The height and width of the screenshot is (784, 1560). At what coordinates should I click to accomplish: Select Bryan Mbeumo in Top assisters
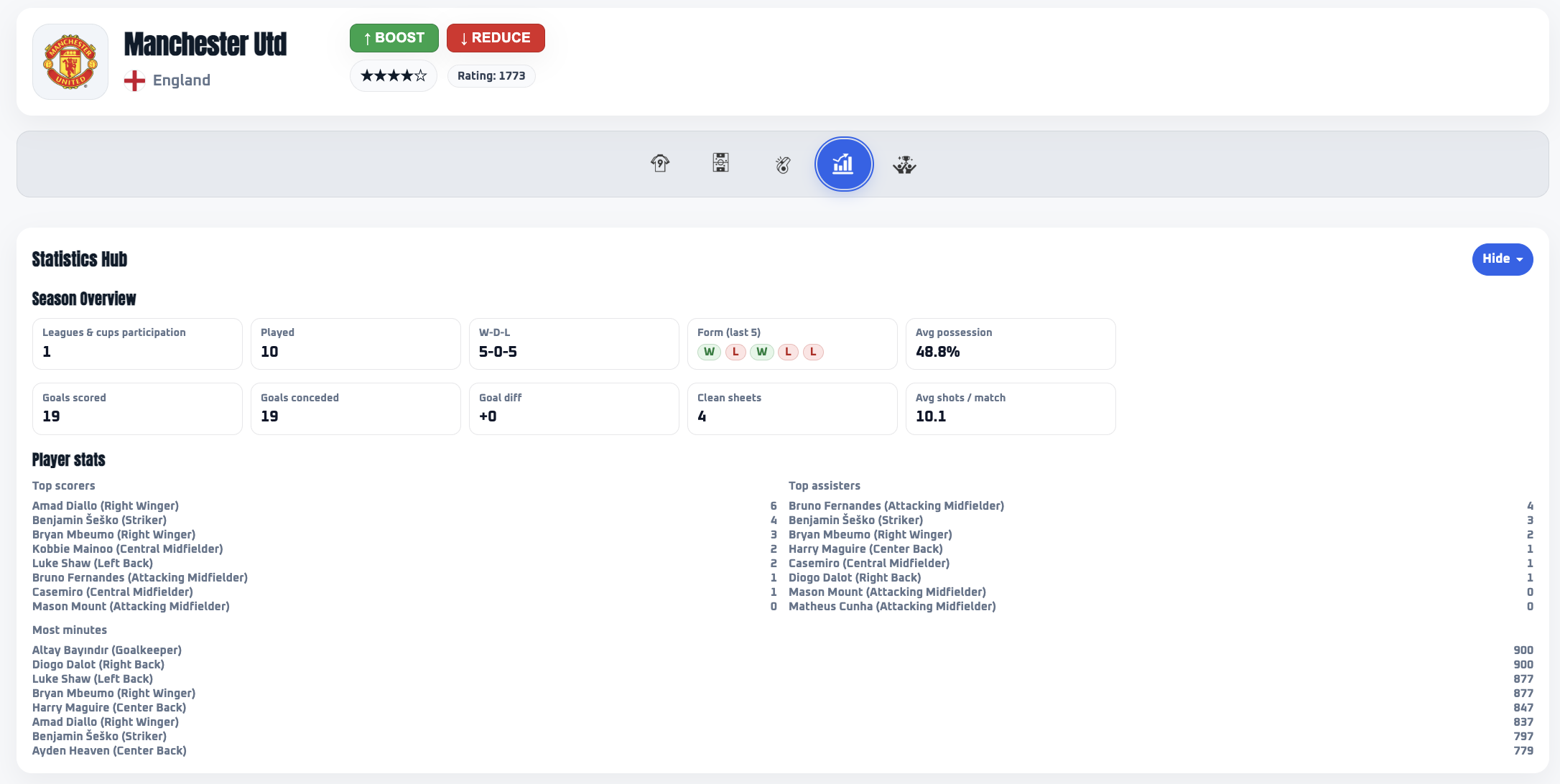coord(1161,535)
